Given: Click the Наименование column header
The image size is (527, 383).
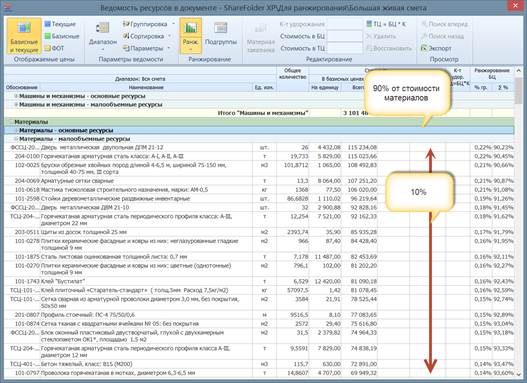Looking at the screenshot, I should click(146, 87).
